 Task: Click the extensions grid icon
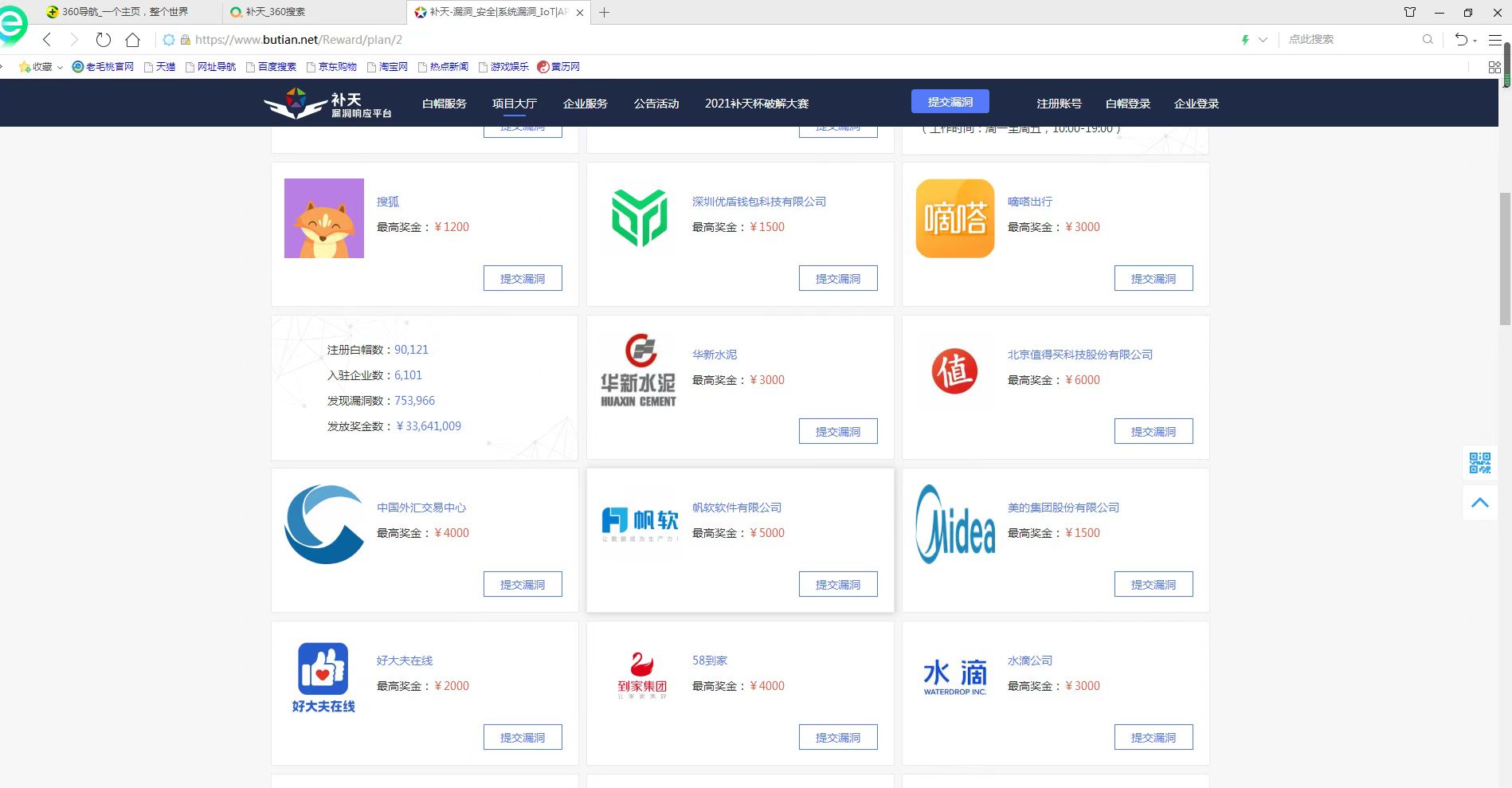[x=1494, y=67]
